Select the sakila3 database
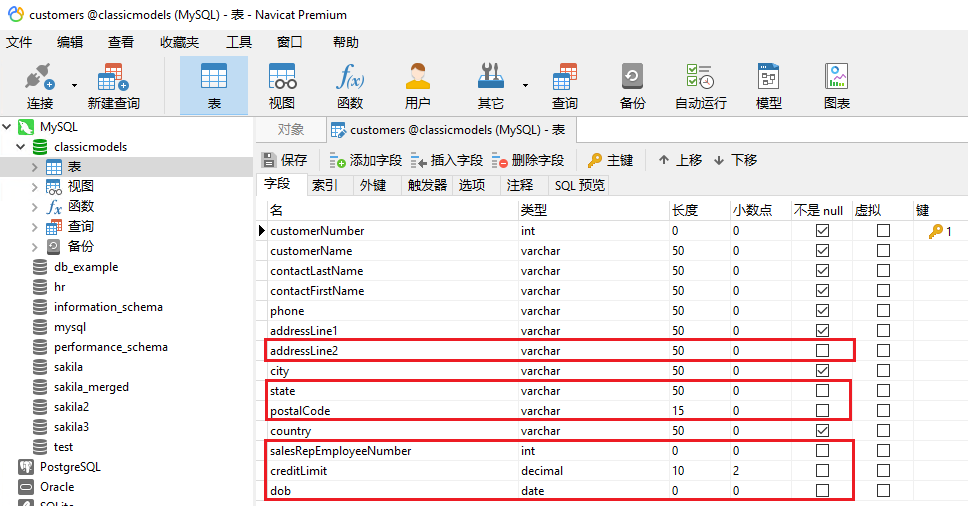Image resolution: width=968 pixels, height=506 pixels. tap(71, 427)
